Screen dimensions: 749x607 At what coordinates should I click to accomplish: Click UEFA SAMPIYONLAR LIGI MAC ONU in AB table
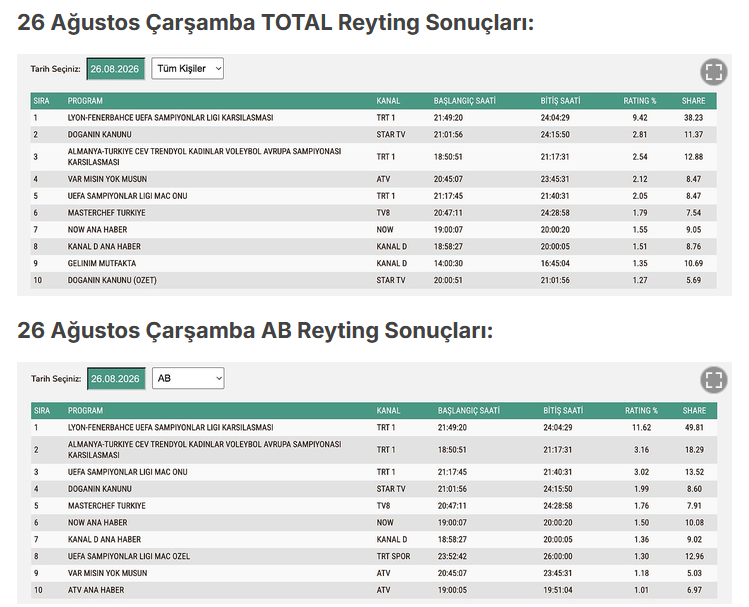coord(128,472)
